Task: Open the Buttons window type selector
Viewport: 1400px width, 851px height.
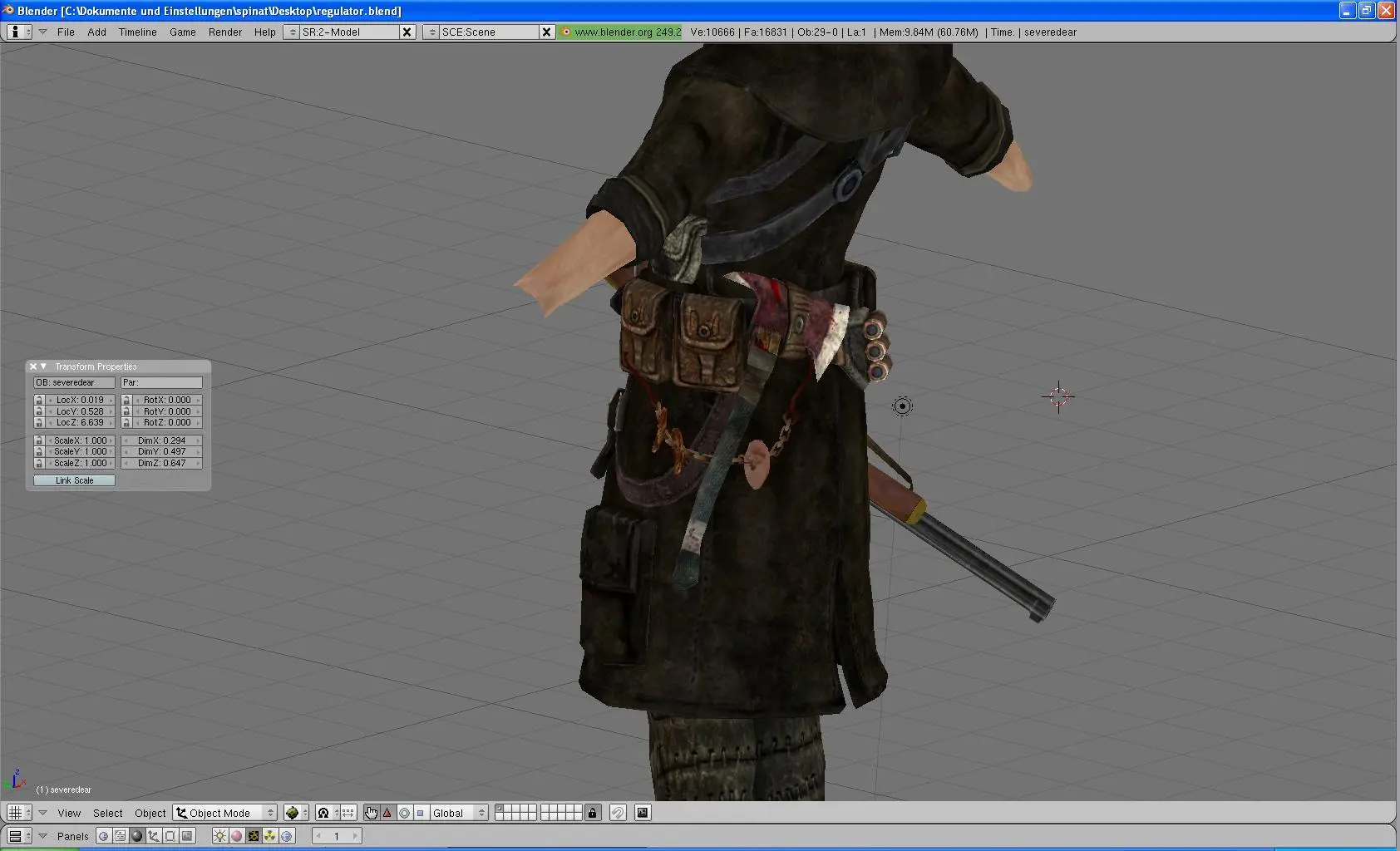Action: (18, 836)
